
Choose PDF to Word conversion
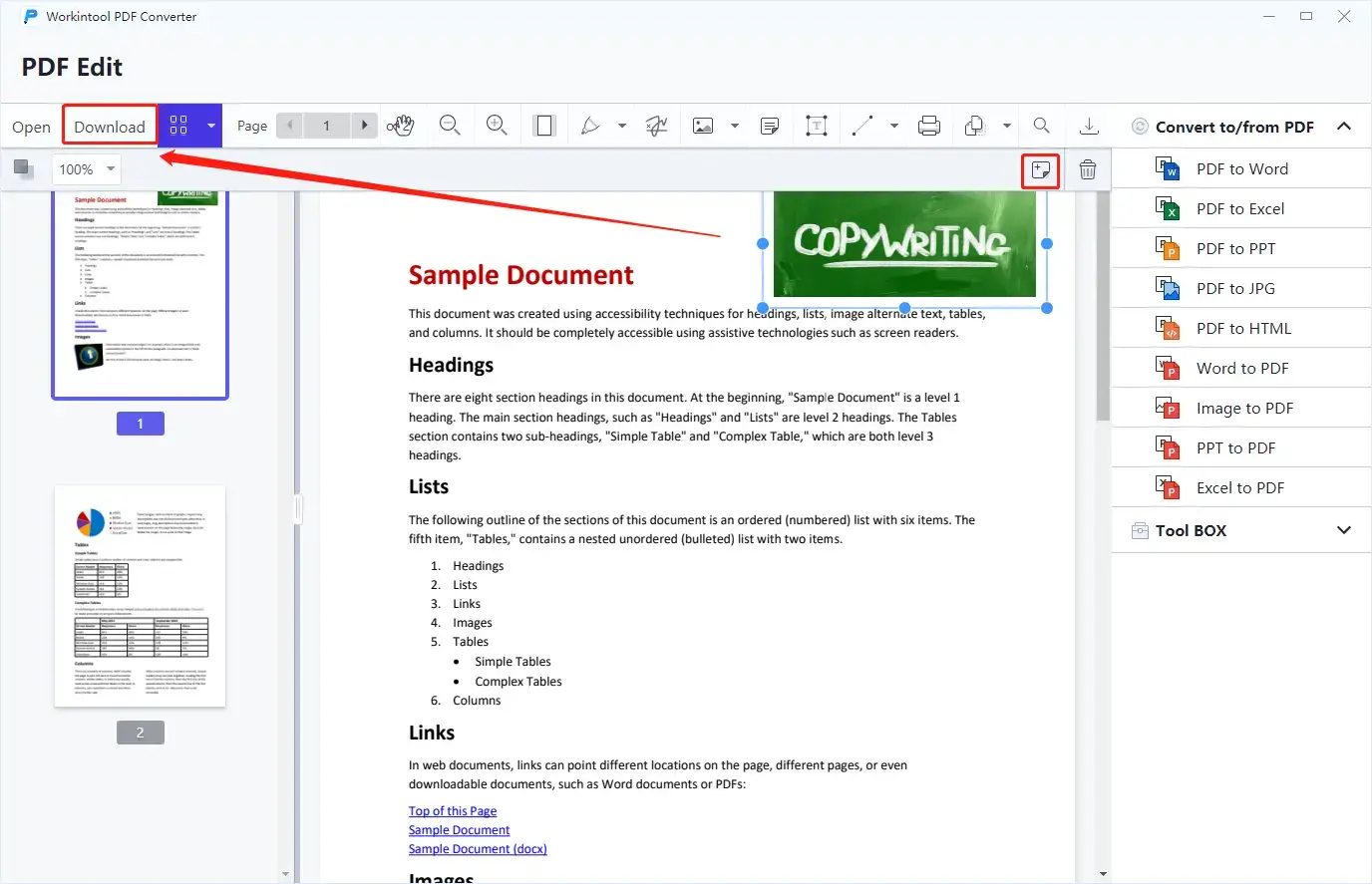point(1241,169)
